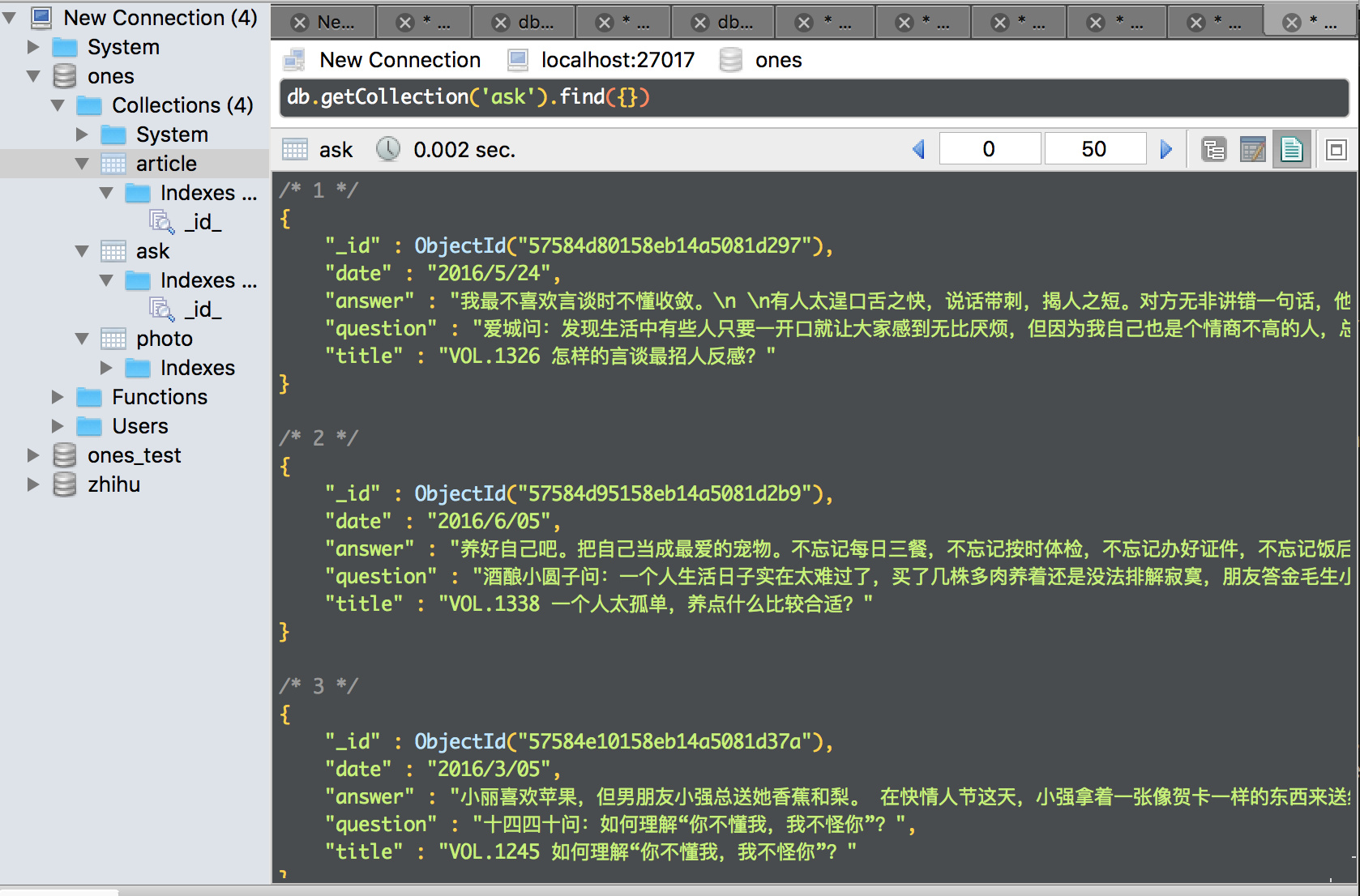Click the skip value field showing 0
The height and width of the screenshot is (896, 1360).
pyautogui.click(x=990, y=149)
